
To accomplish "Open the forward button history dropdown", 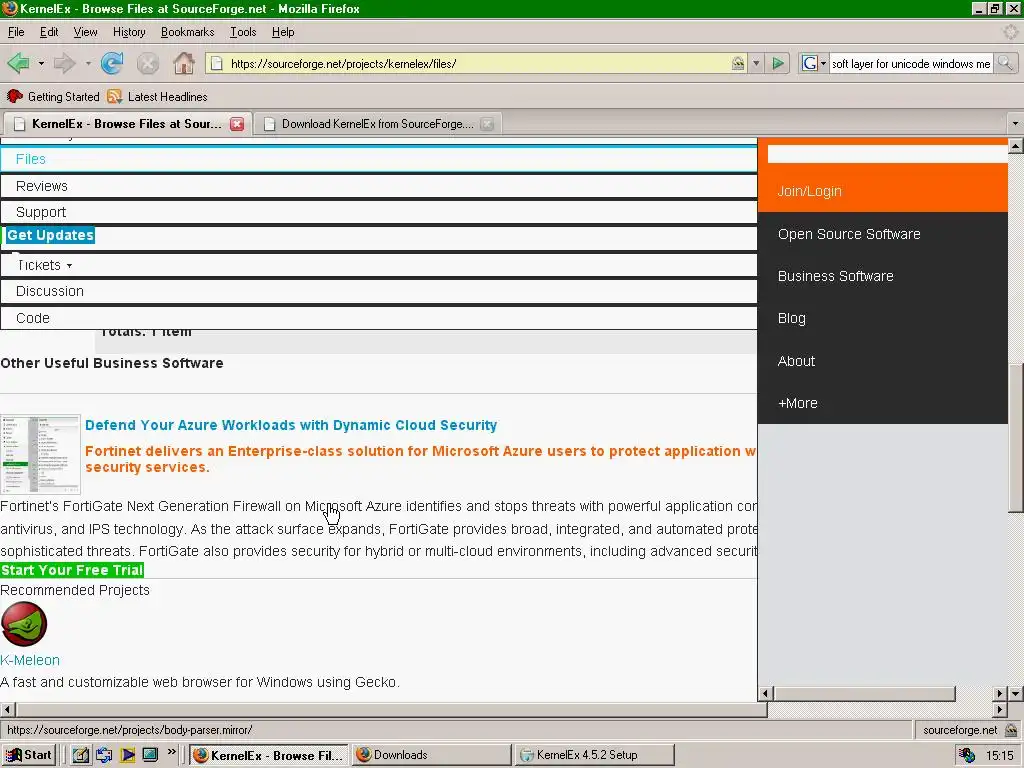I will pos(88,63).
